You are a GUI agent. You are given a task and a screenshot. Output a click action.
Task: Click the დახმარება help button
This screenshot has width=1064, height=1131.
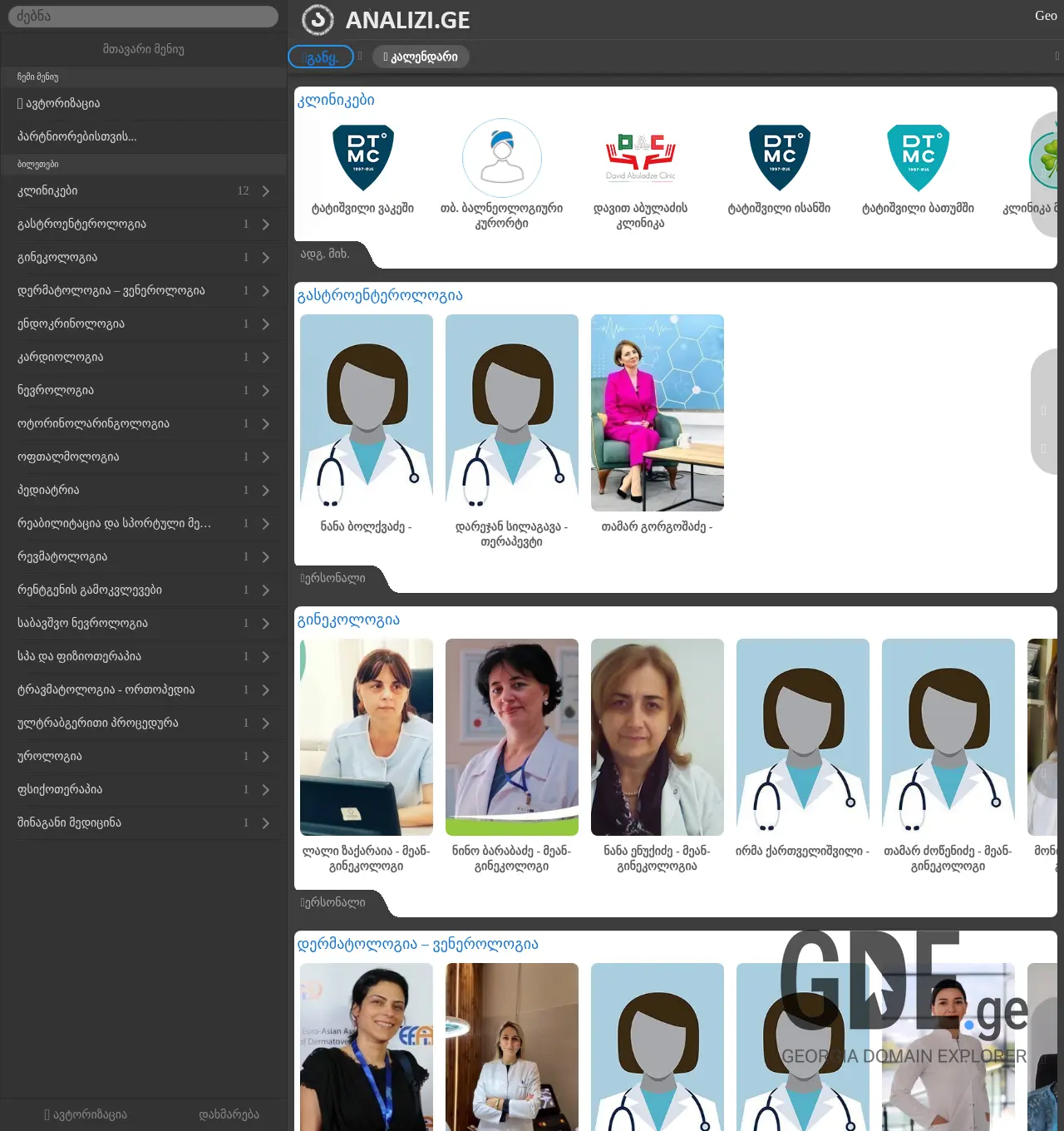point(229,1114)
